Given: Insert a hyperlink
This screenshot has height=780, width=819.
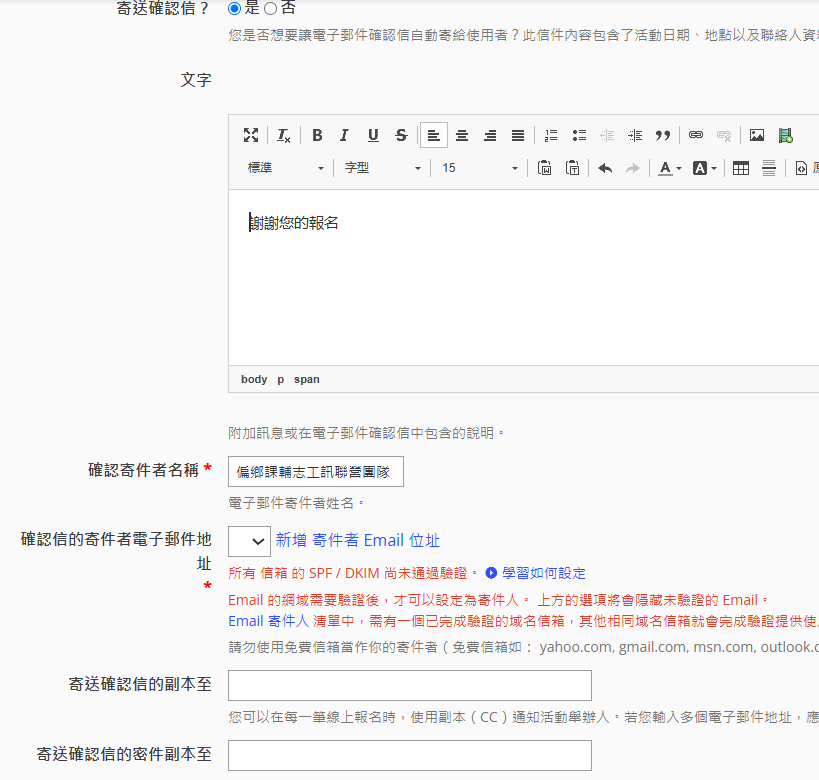Looking at the screenshot, I should [696, 135].
